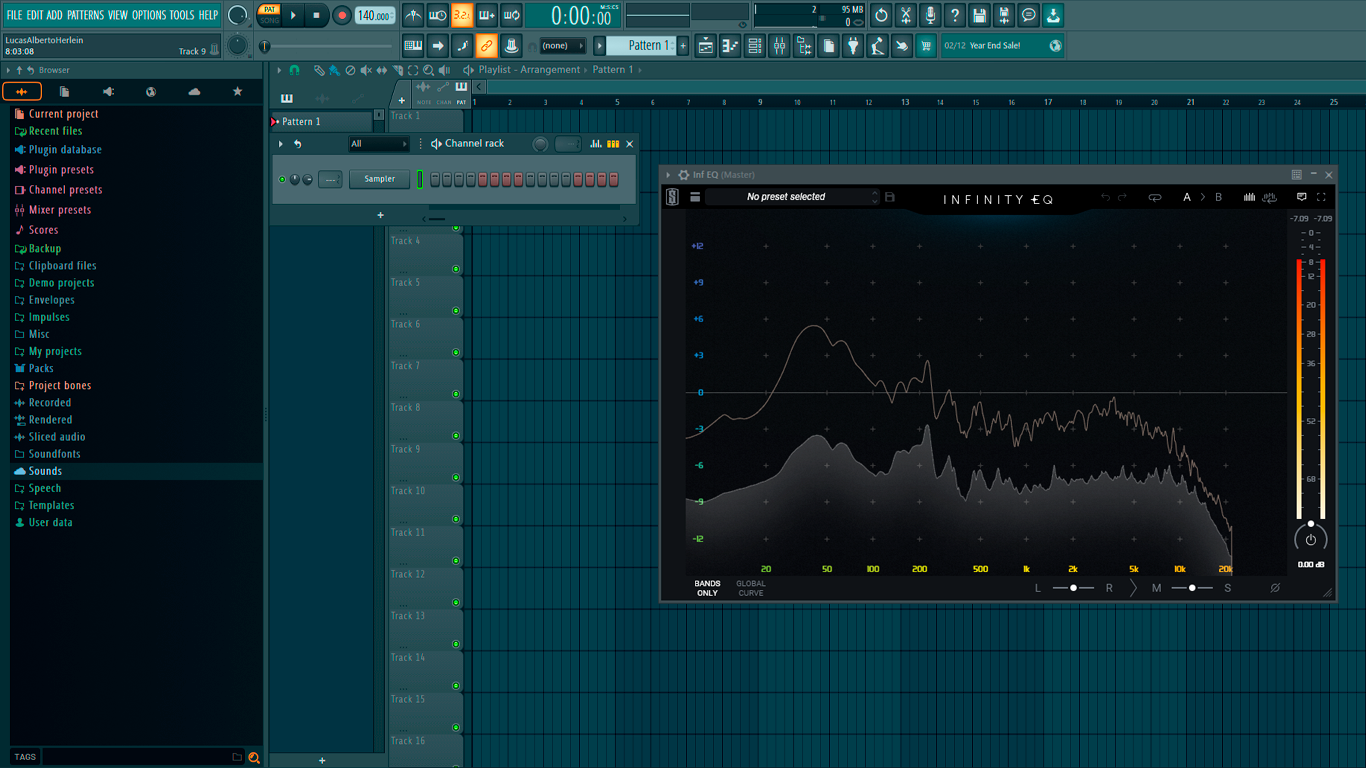
Task: Switch browser to starred favorites tab
Action: pos(237,91)
